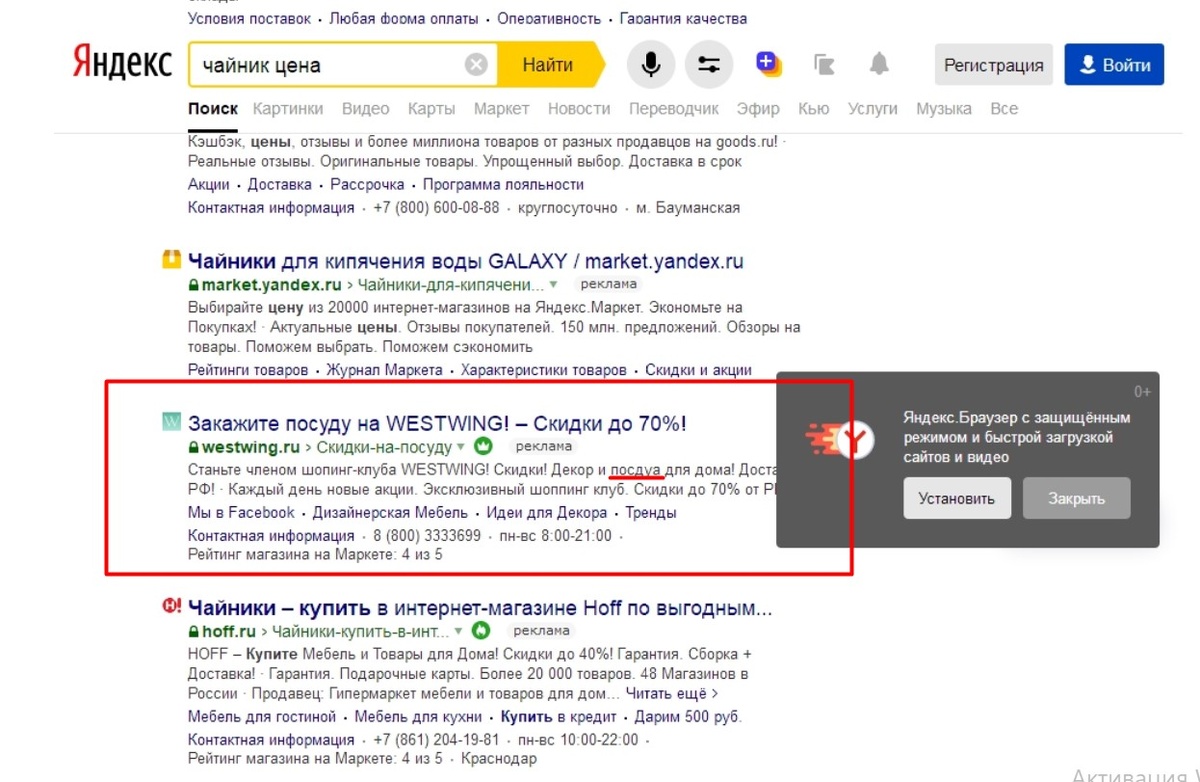Click green badge icon next to hoff.ru
Viewport: 1200px width, 782px height.
[x=482, y=631]
